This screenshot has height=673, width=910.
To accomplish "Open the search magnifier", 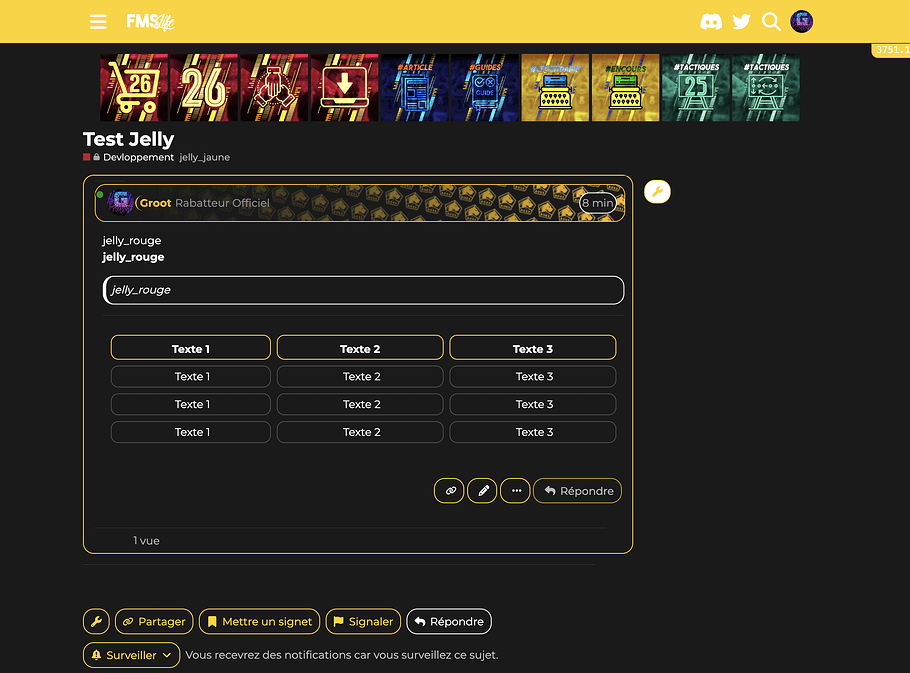I will (x=771, y=22).
